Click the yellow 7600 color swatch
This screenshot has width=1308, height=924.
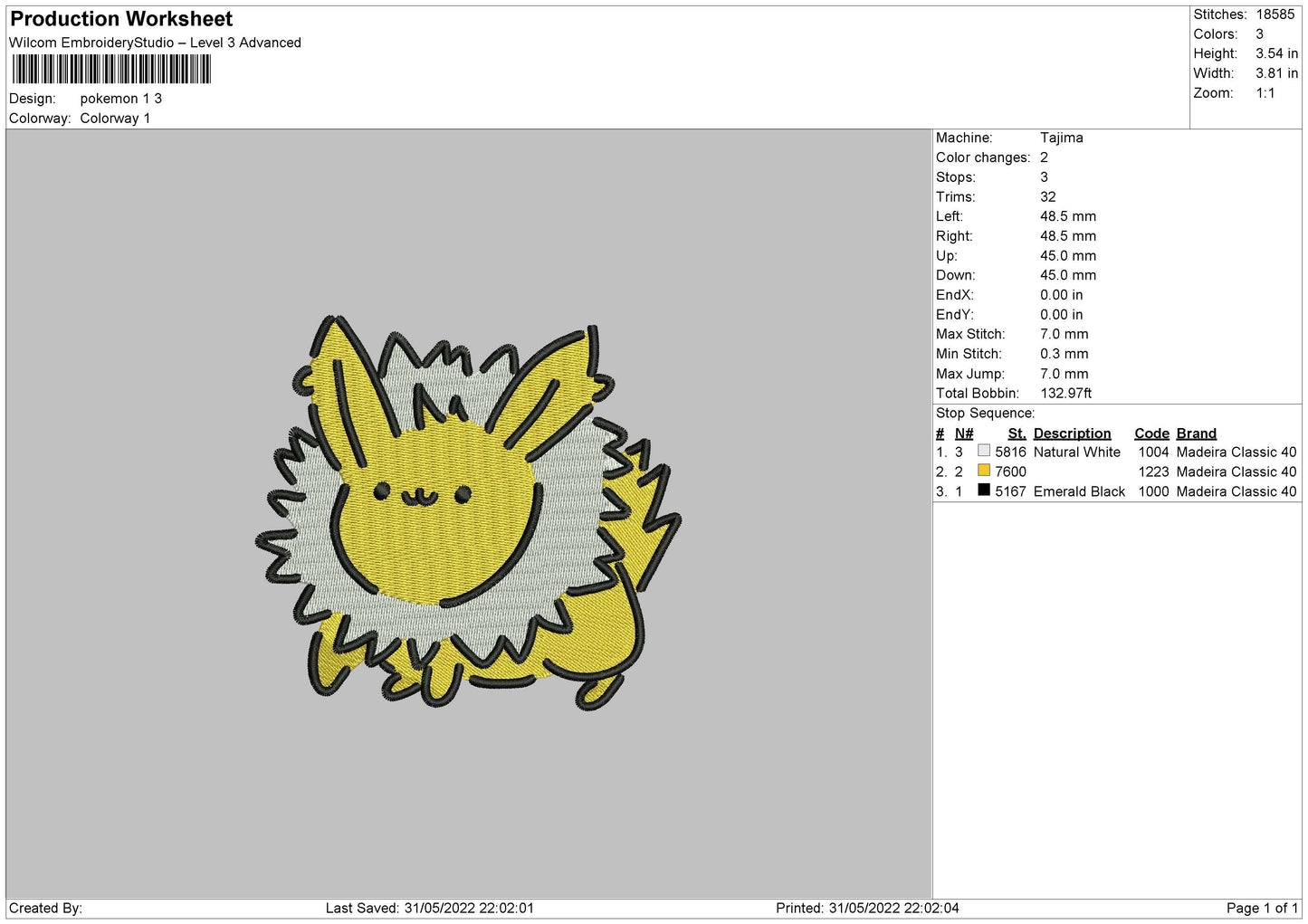[x=984, y=471]
